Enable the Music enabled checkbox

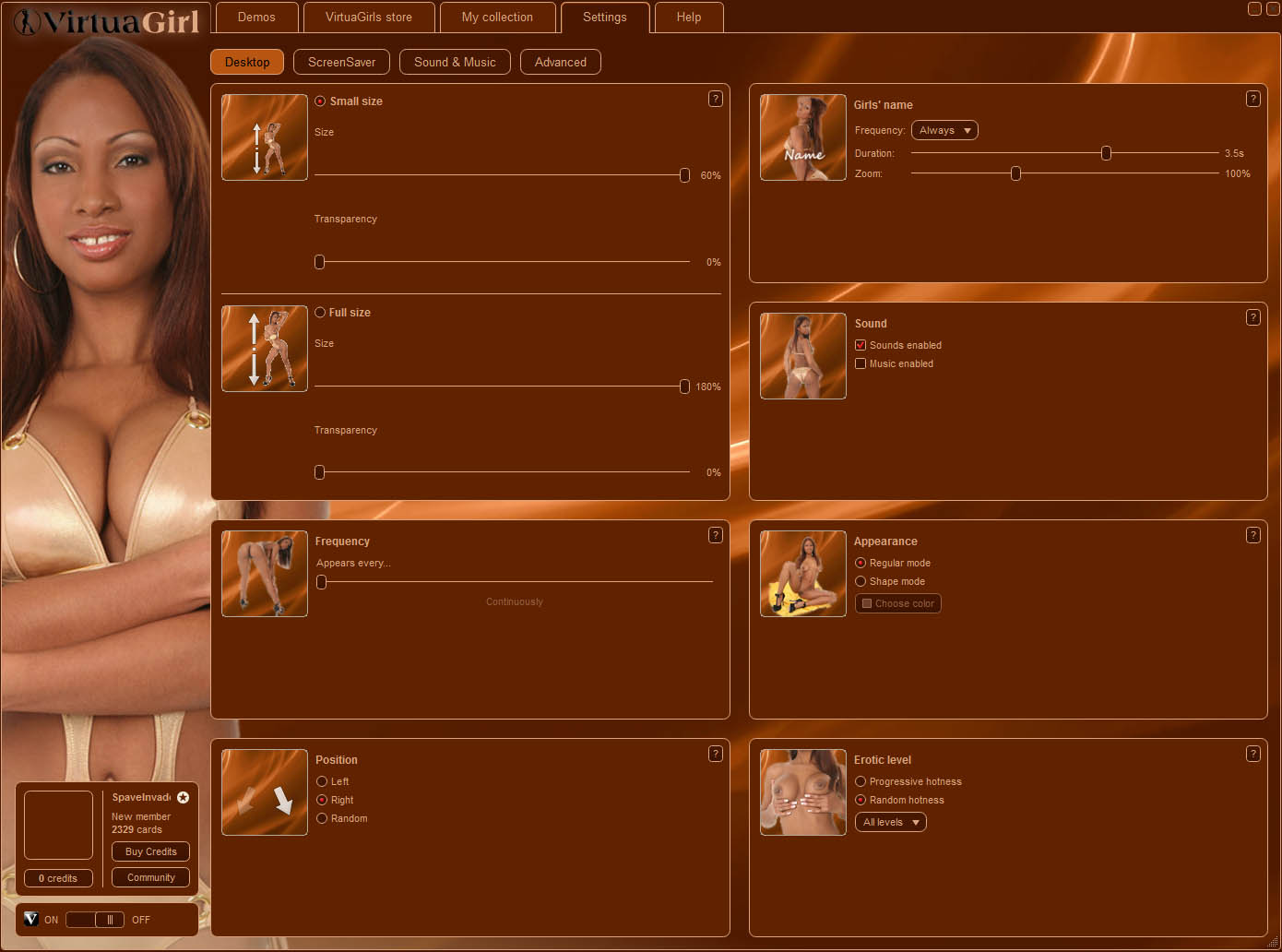pyautogui.click(x=861, y=363)
